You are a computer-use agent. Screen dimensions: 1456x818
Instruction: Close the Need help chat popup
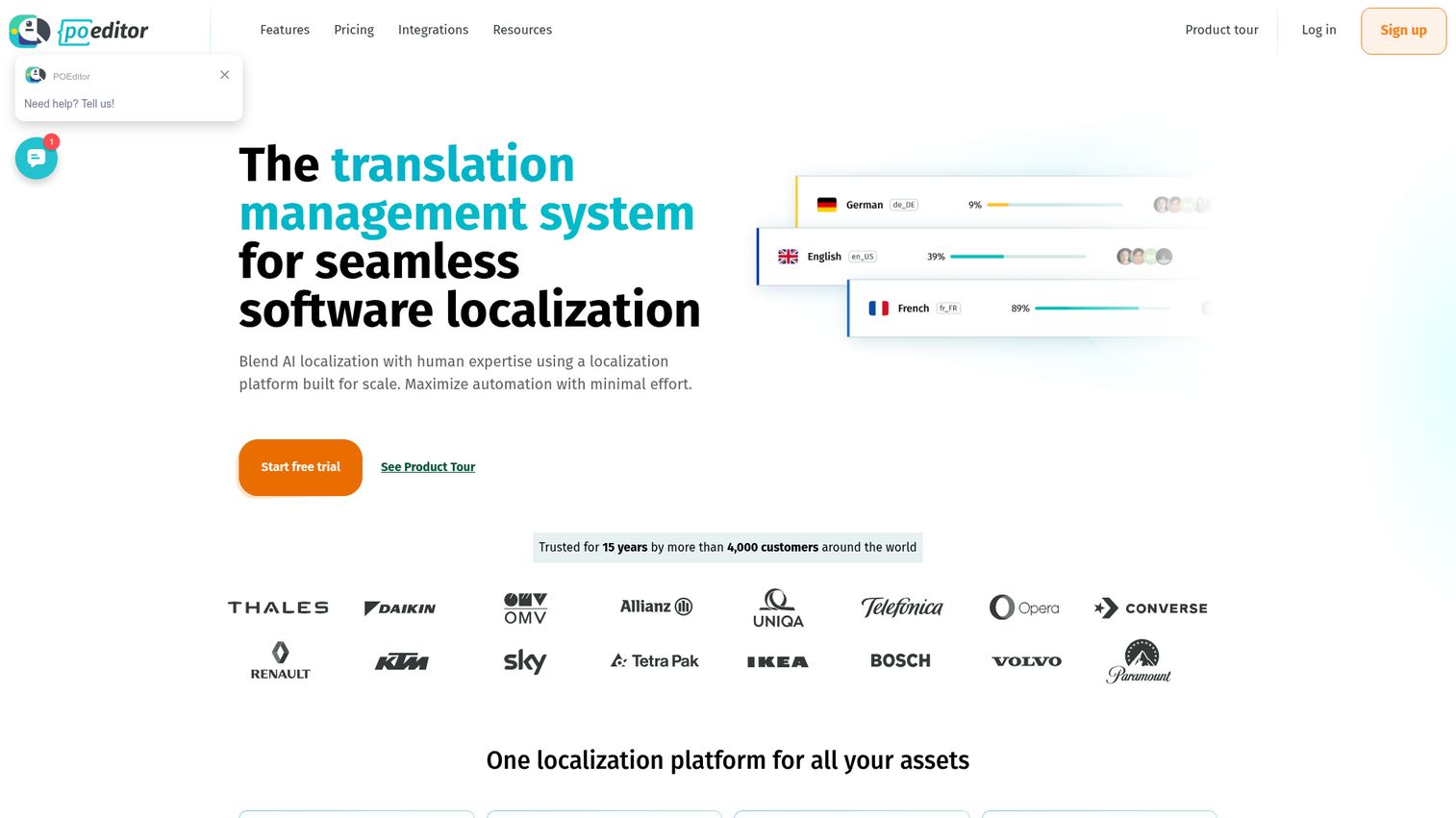[224, 75]
